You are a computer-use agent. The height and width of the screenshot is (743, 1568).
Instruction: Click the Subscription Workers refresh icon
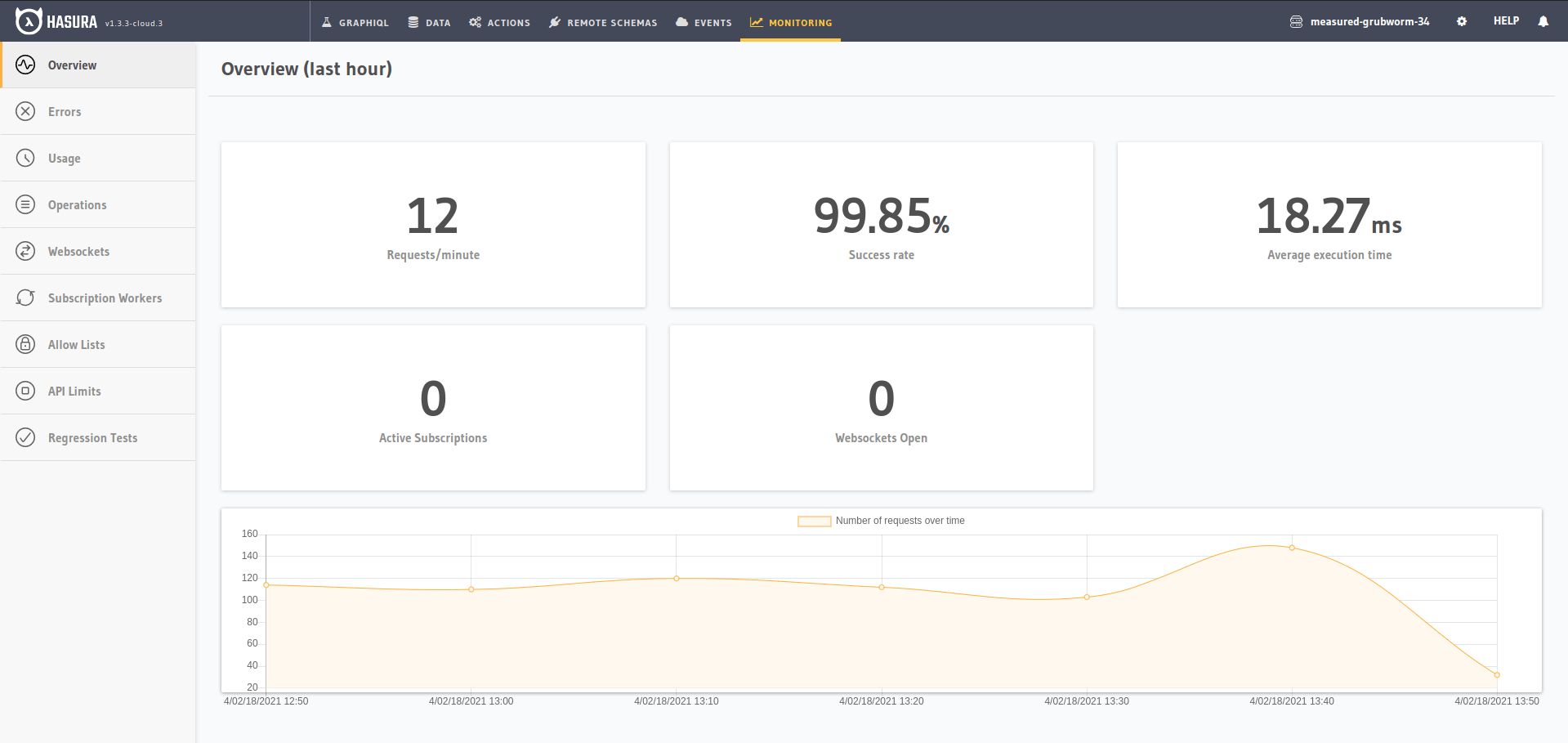(x=25, y=298)
